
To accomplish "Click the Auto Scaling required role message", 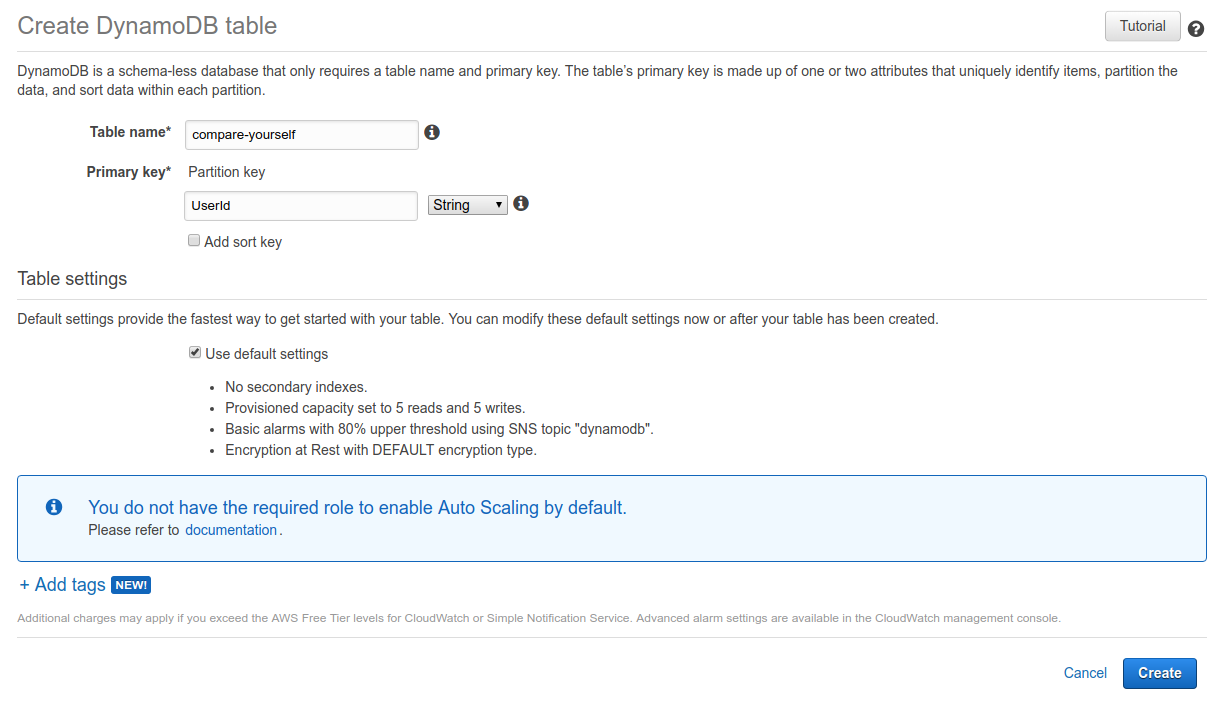I will (x=357, y=507).
